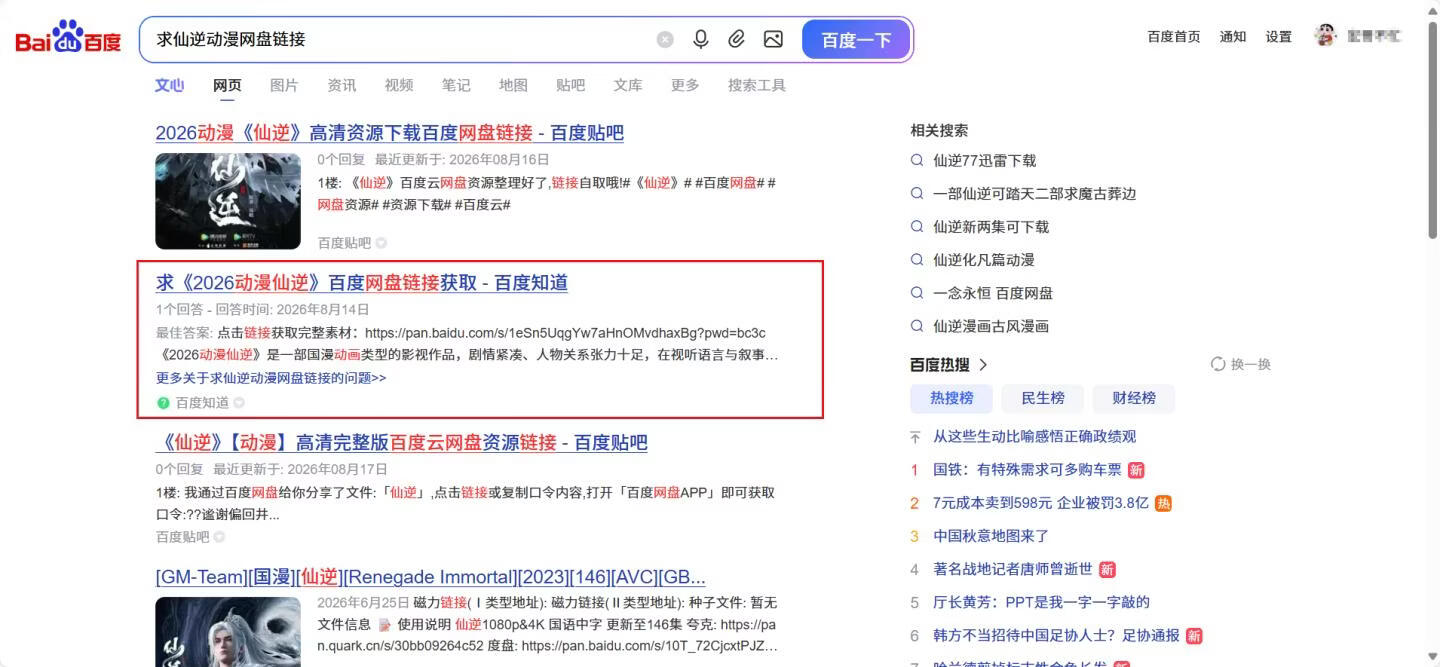This screenshot has width=1440, height=667.
Task: Switch to 资讯 tab
Action: pos(342,85)
